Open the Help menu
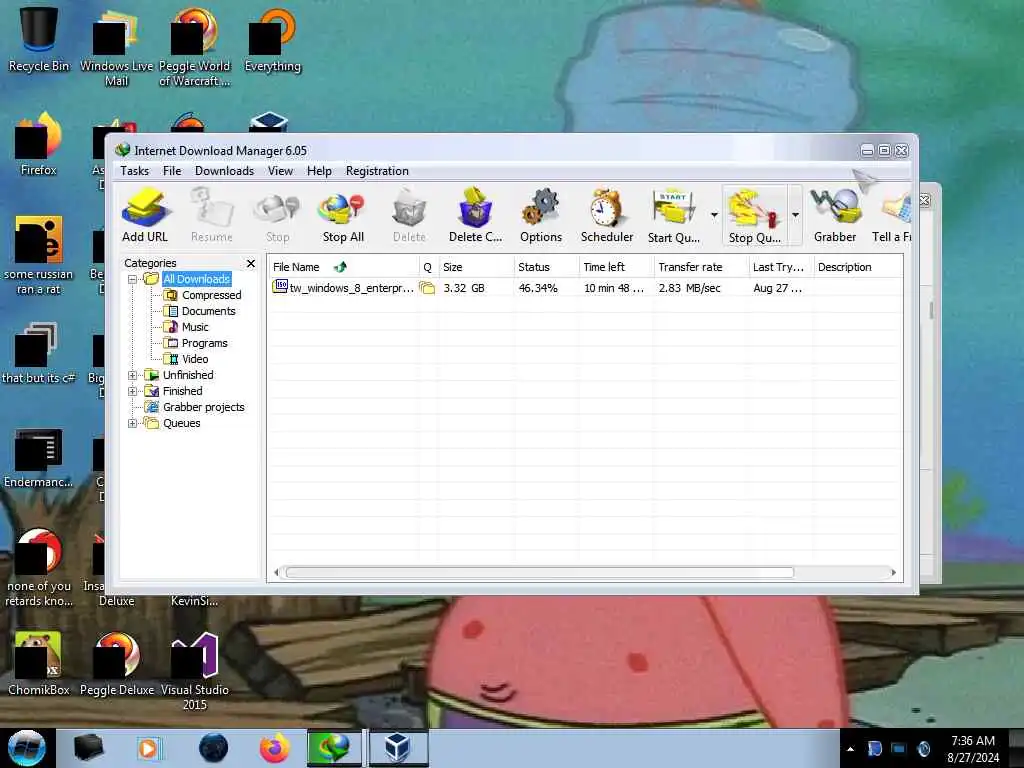The image size is (1024, 768). point(319,171)
